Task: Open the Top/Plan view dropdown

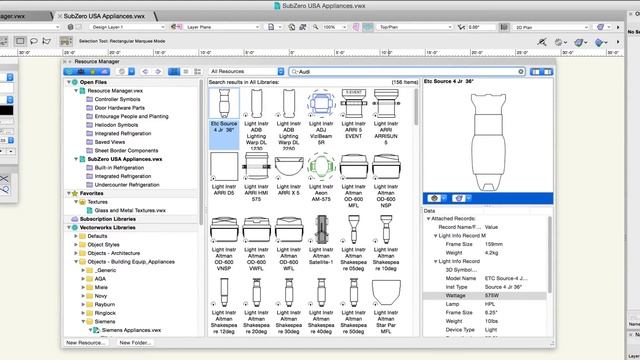Action: (x=415, y=27)
